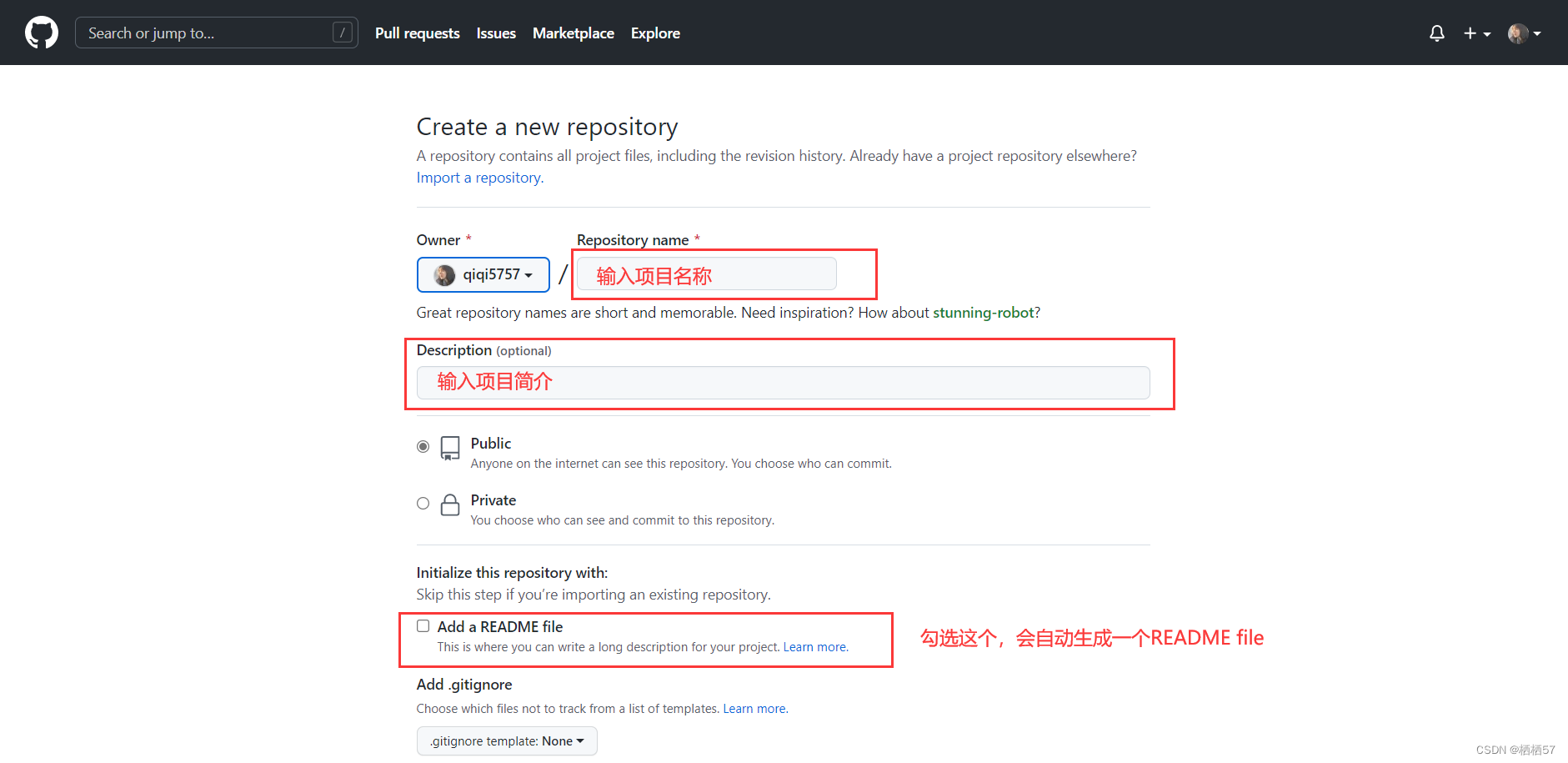Viewport: 1568px width, 763px height.
Task: Go to Pull requests
Action: 418,33
